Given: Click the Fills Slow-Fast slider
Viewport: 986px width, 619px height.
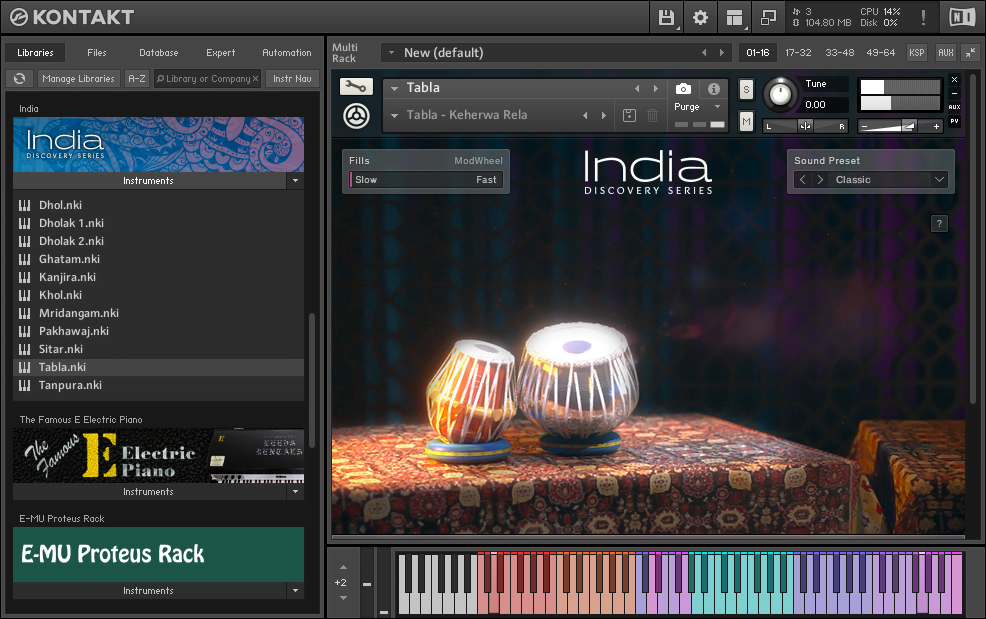Looking at the screenshot, I should (425, 180).
